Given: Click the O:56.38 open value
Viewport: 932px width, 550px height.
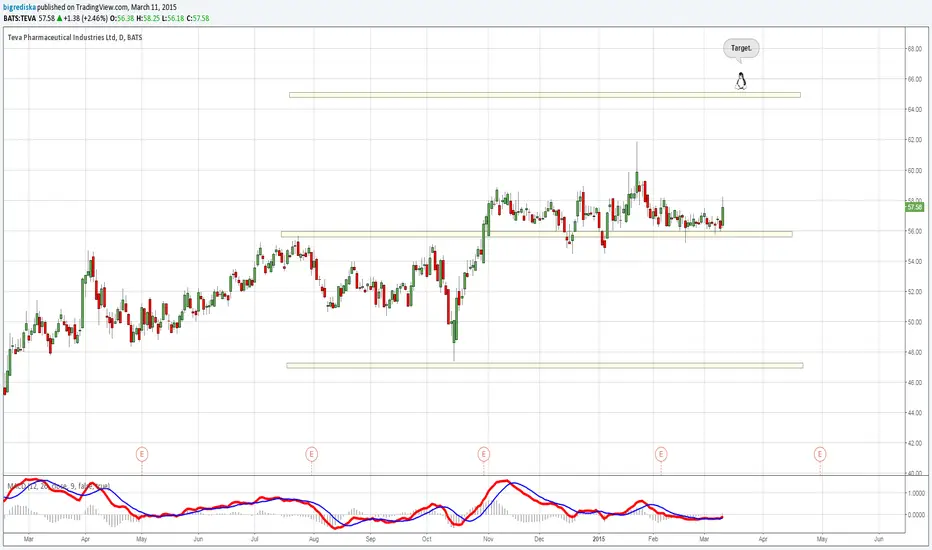Looking at the screenshot, I should [122, 18].
